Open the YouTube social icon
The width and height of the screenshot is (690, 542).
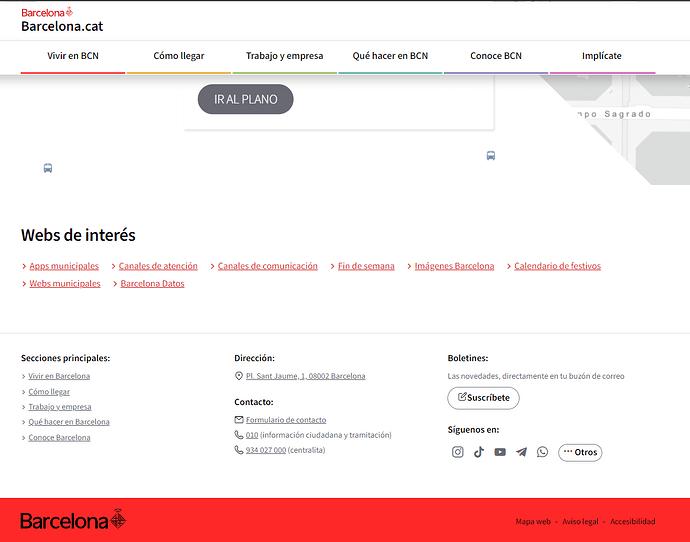point(500,452)
